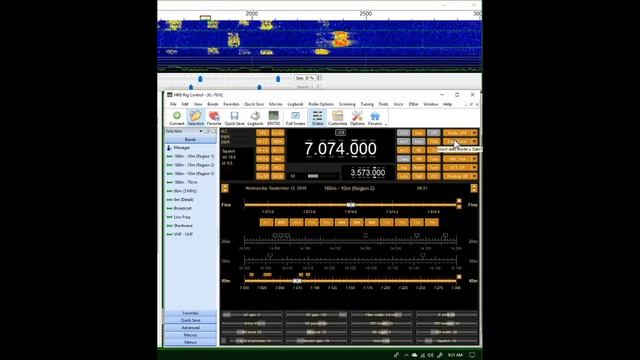Open the Edit menu
The width and height of the screenshot is (640, 360).
point(185,104)
